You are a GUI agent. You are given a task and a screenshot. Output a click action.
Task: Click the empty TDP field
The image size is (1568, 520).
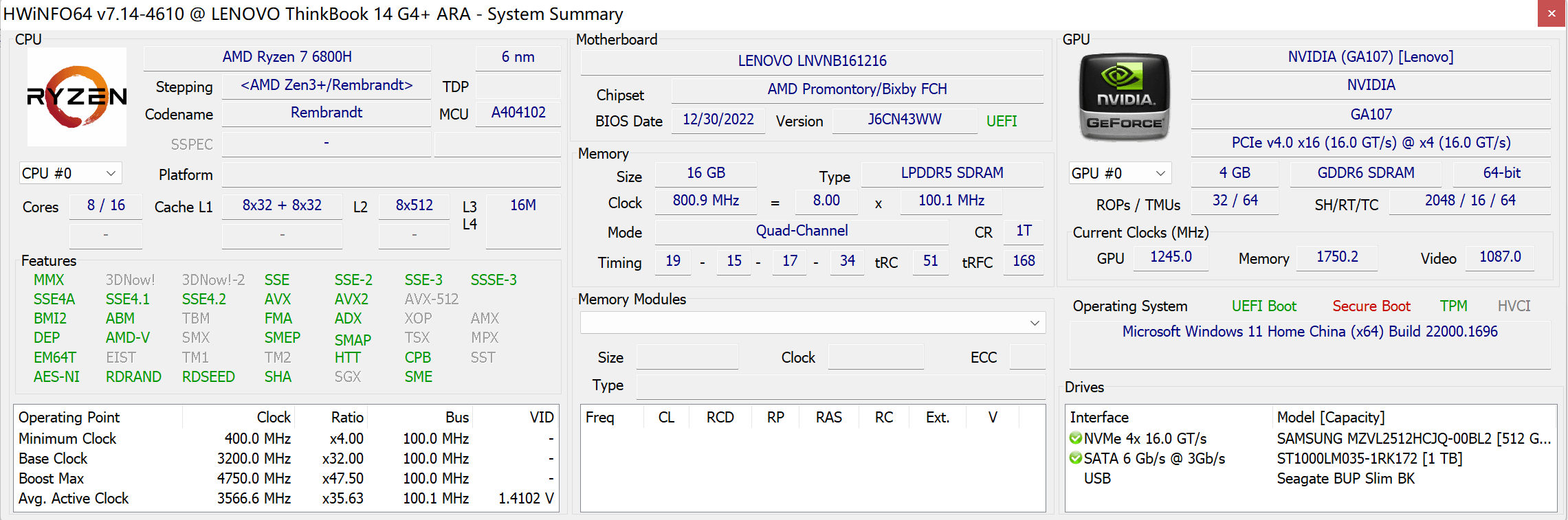[518, 87]
